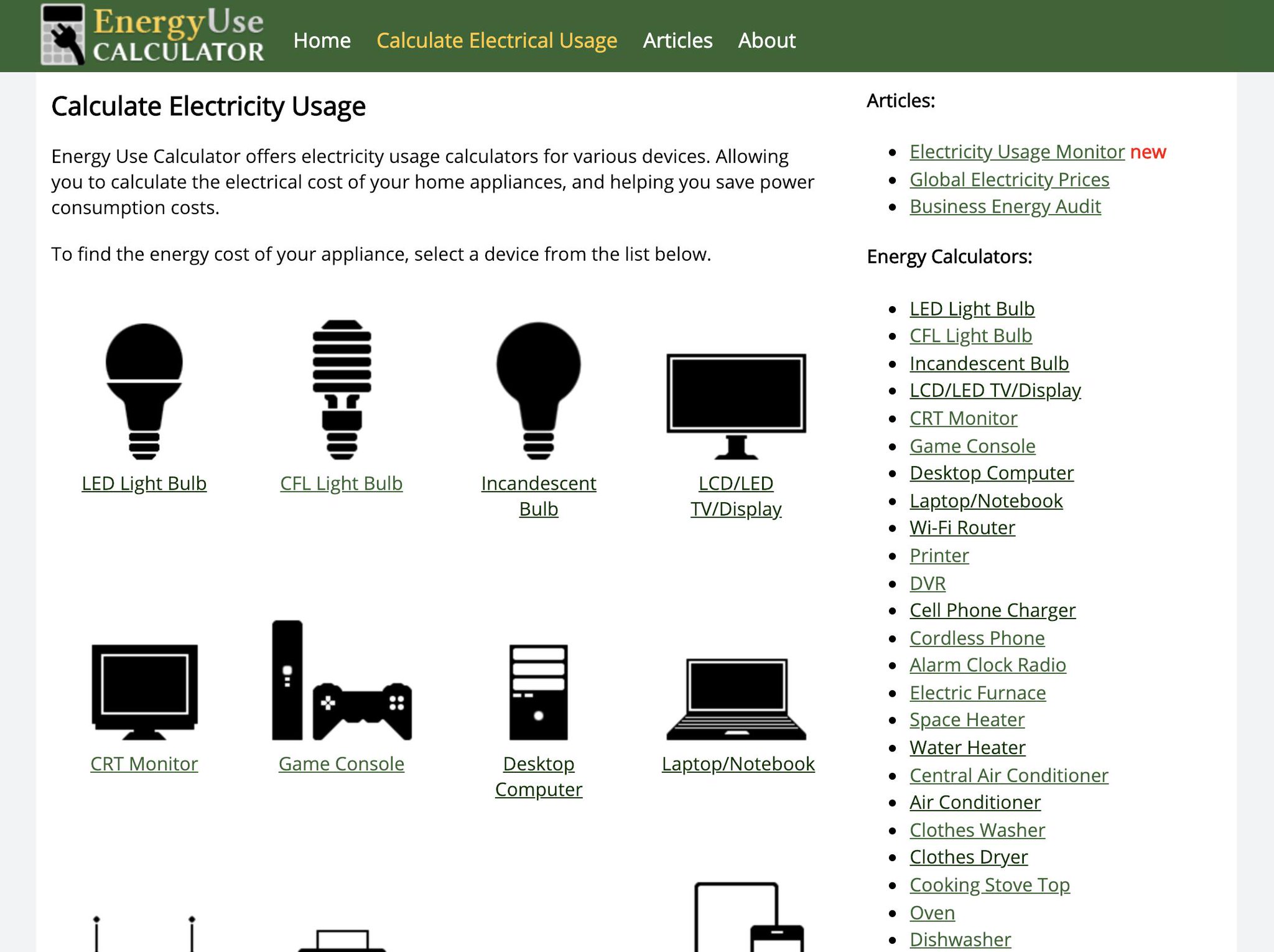This screenshot has height=952, width=1274.
Task: Click Game Console text link under icon
Action: [341, 763]
